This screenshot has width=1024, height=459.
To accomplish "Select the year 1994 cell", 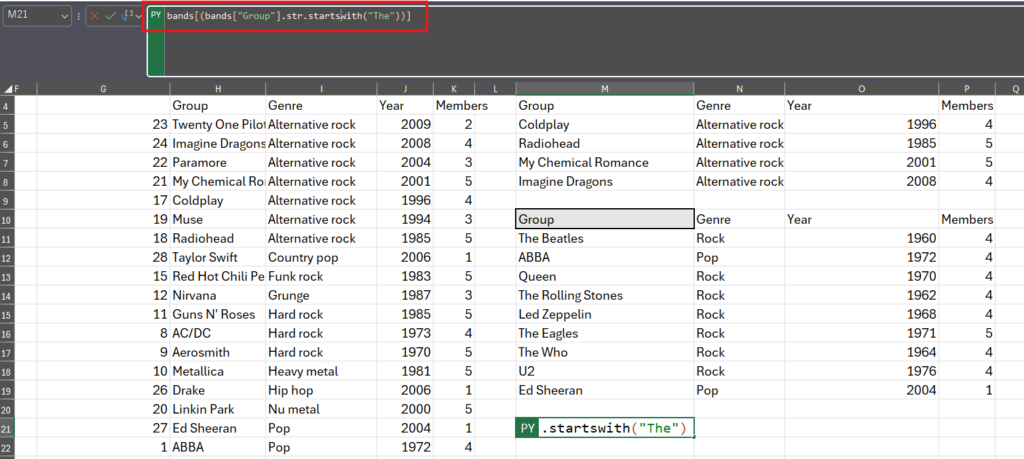I will [405, 219].
